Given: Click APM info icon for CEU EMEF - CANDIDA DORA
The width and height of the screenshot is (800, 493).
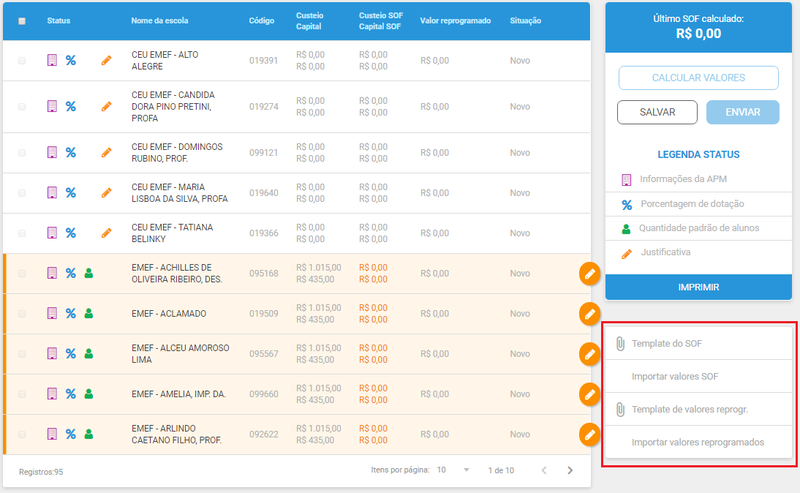Looking at the screenshot, I should pyautogui.click(x=52, y=106).
